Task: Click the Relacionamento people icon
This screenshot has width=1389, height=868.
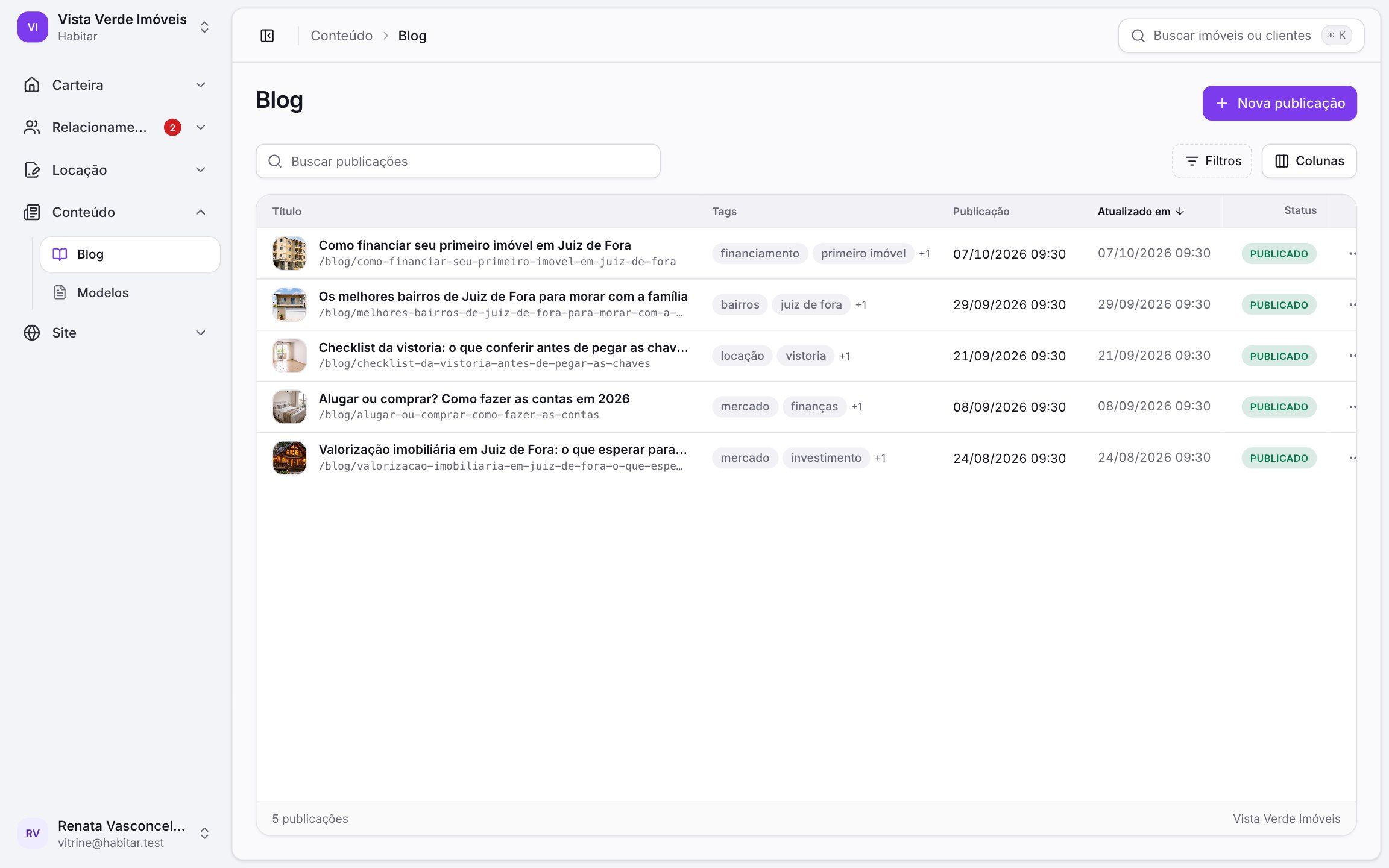Action: click(32, 127)
